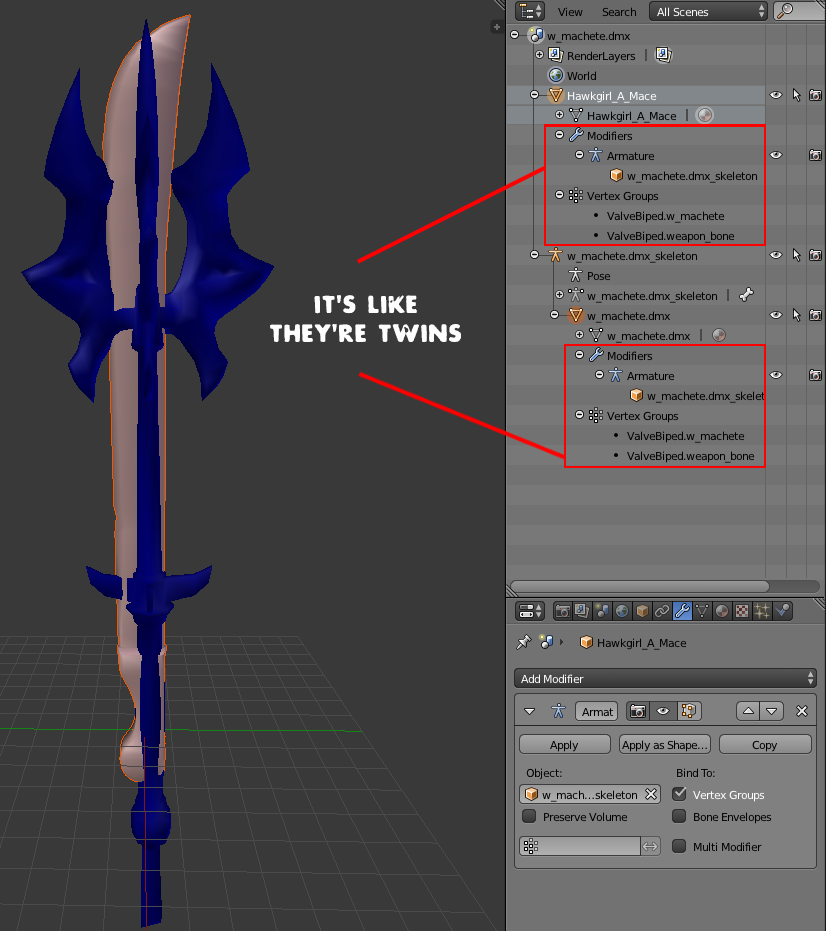Toggle visibility of w_machete.dmx mesh object
This screenshot has width=826, height=931.
[776, 315]
